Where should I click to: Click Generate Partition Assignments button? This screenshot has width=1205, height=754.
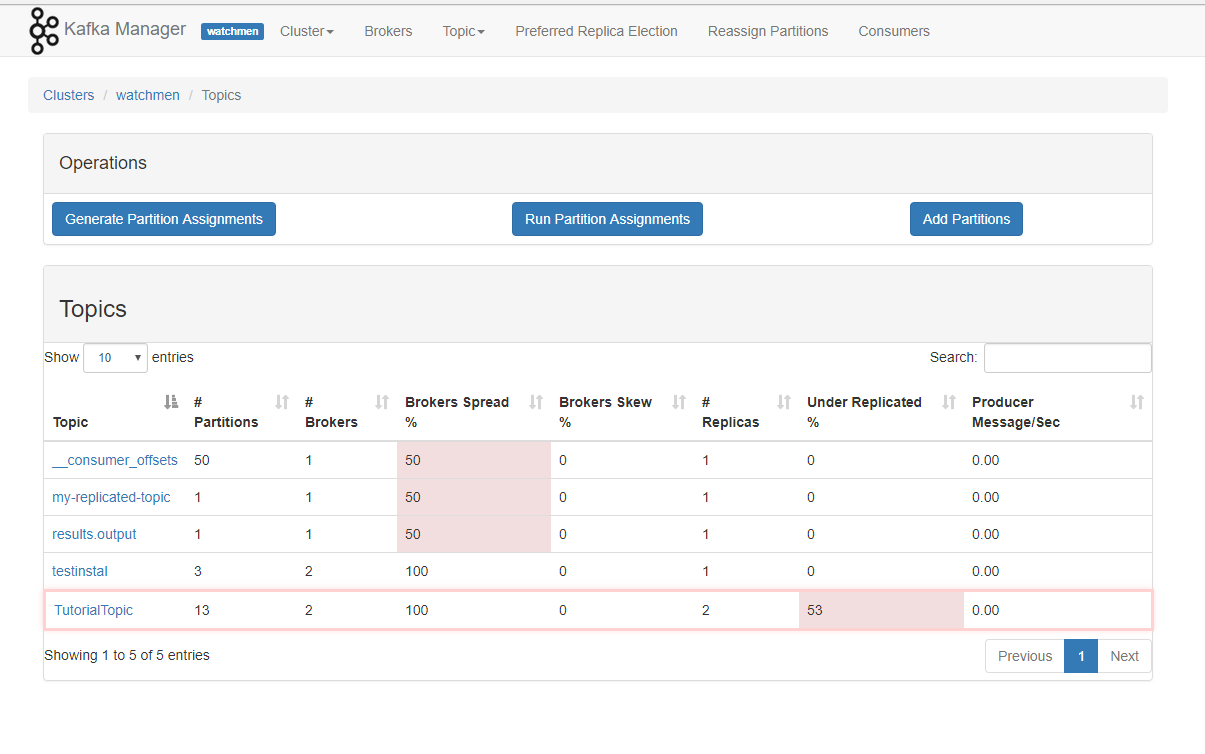pos(164,219)
